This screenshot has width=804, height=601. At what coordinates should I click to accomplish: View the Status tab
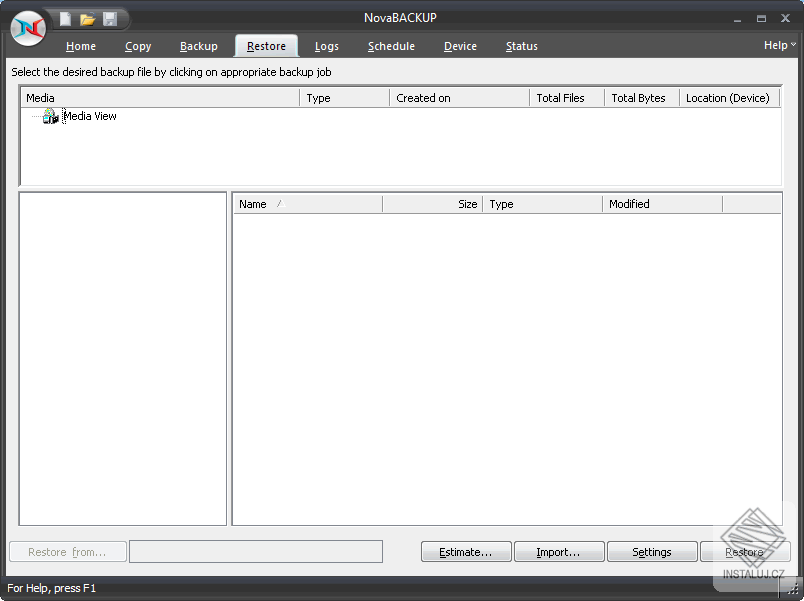(x=521, y=46)
